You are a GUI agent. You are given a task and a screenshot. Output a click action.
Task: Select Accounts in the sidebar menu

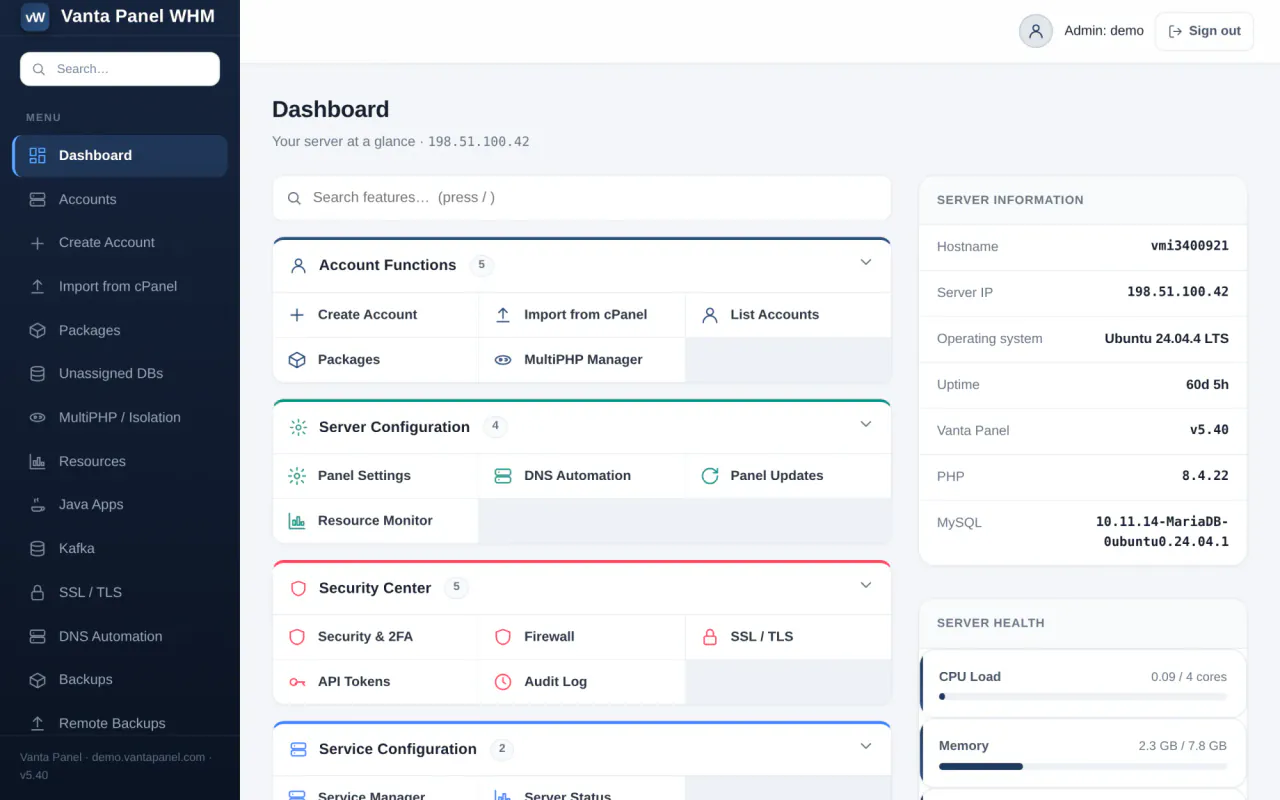pos(120,199)
